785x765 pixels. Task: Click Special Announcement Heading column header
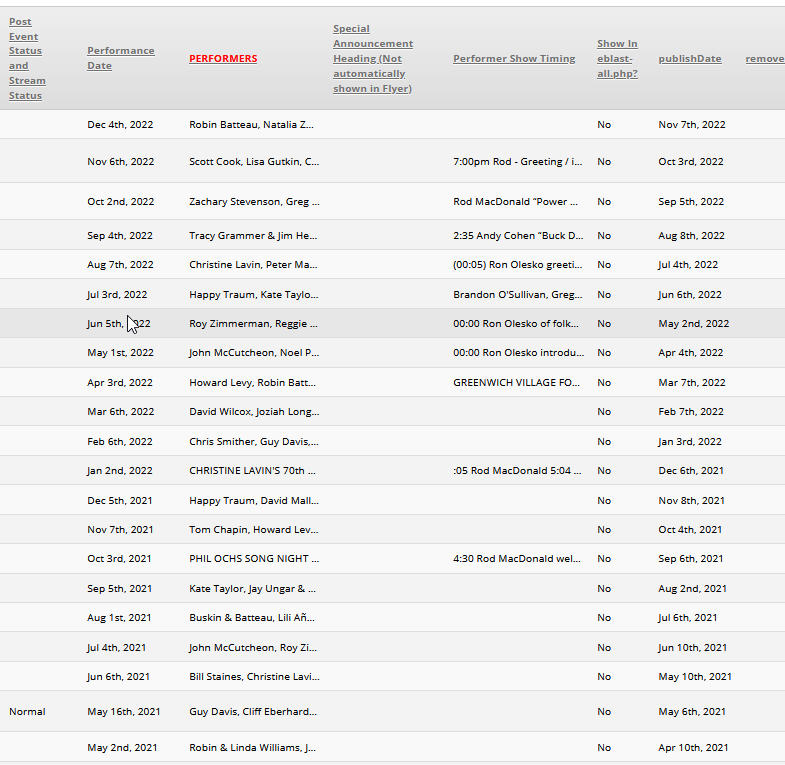372,58
